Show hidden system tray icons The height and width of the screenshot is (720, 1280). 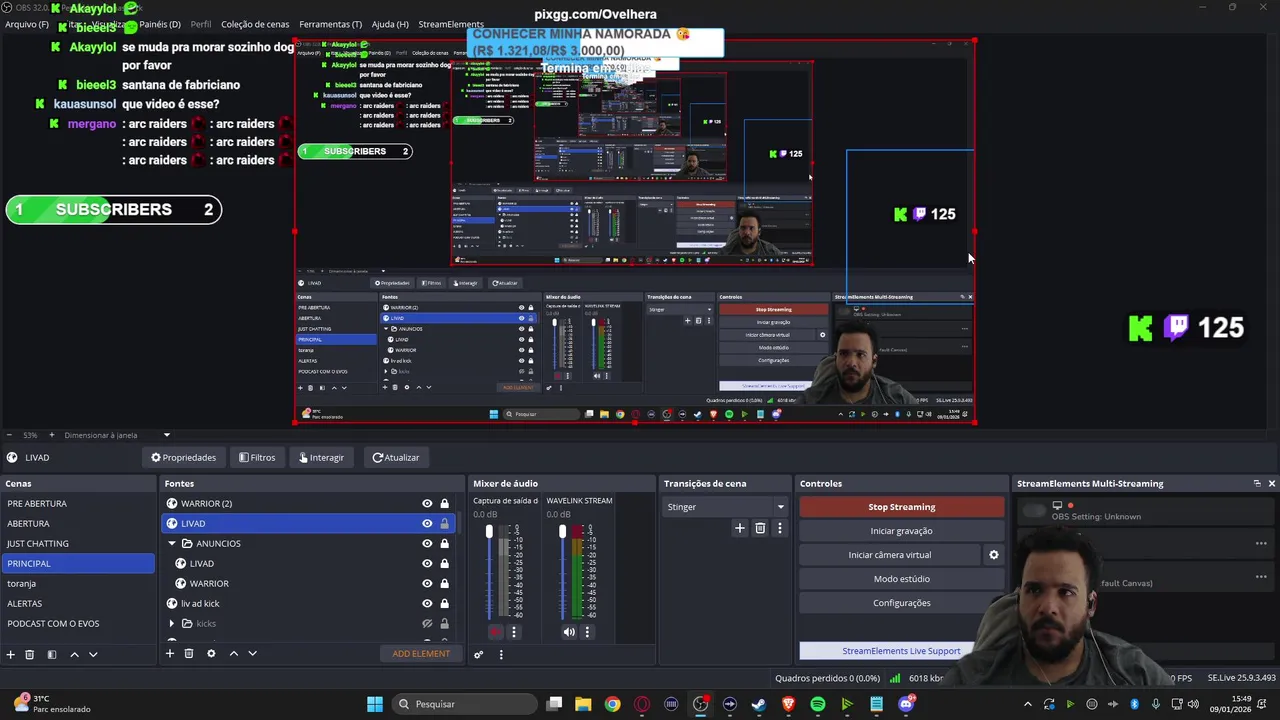click(1027, 704)
